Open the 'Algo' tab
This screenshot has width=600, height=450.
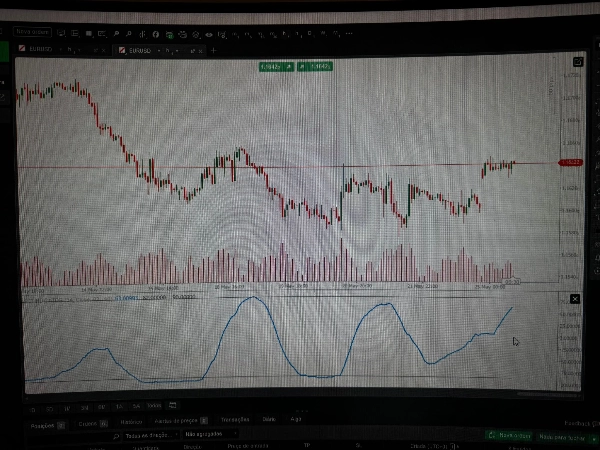[x=295, y=419]
